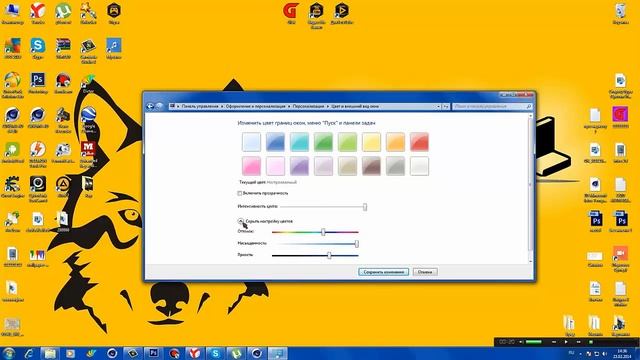Image resolution: width=640 pixels, height=360 pixels.
Task: Select the beige swatch
Action: click(347, 166)
